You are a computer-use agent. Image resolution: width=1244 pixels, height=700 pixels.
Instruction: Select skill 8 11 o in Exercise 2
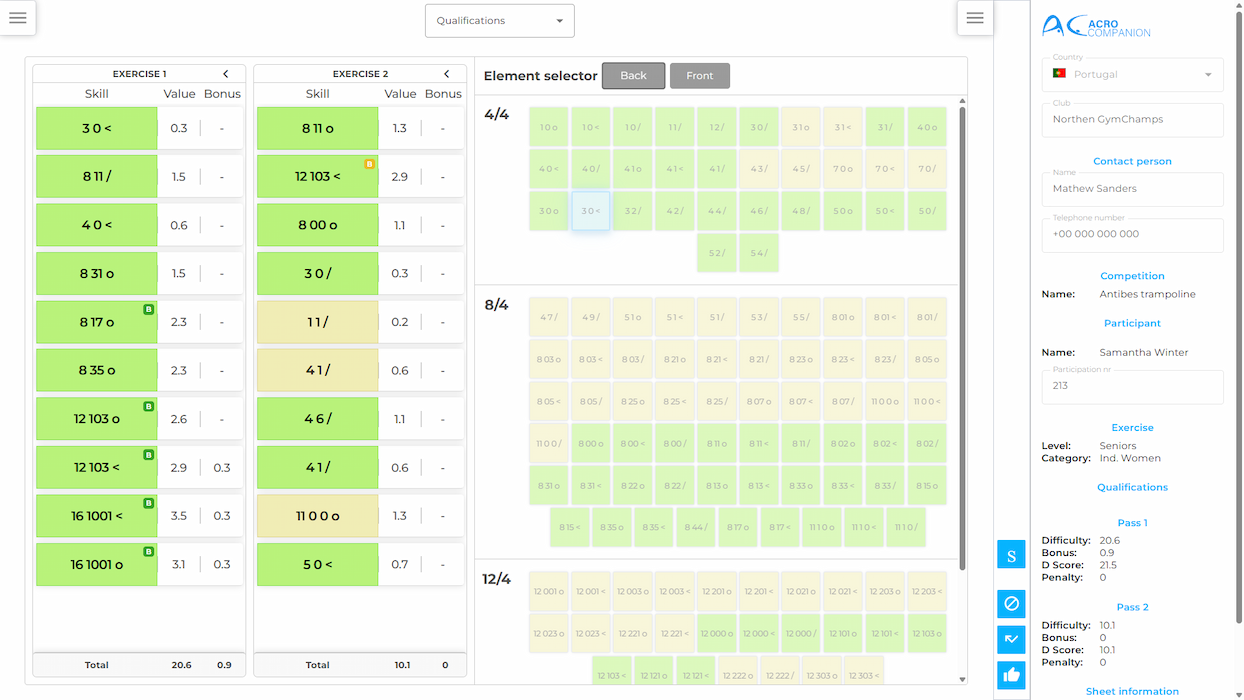[x=318, y=128]
